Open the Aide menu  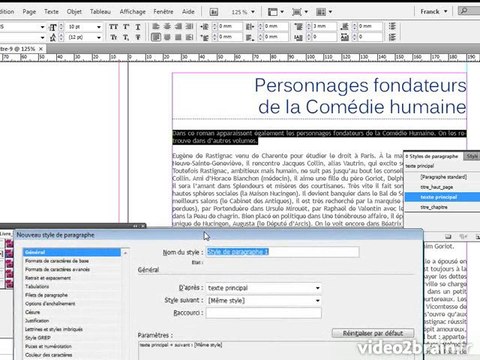pos(188,12)
